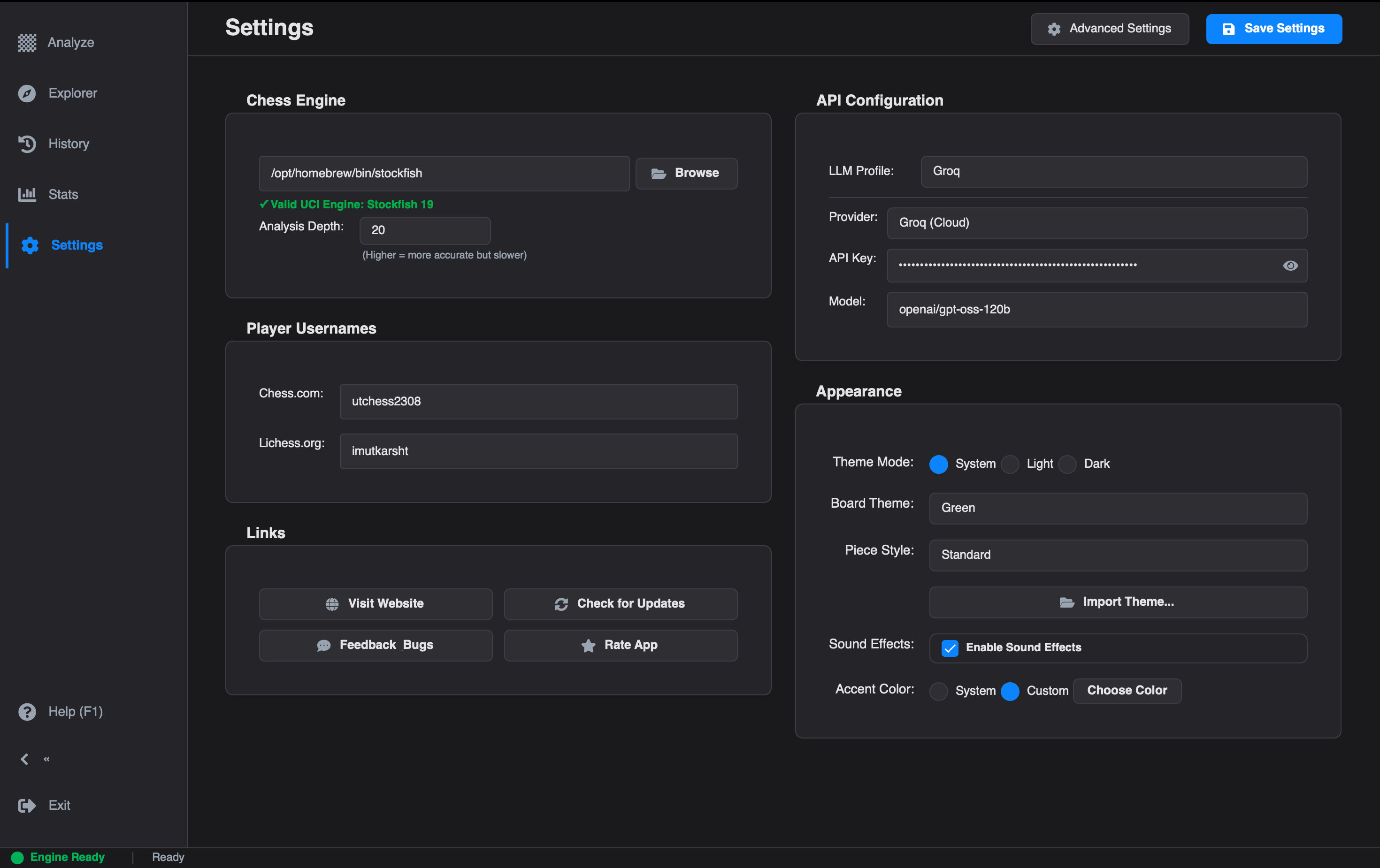This screenshot has width=1380, height=868.
Task: Click the Explorer compass icon
Action: [x=27, y=93]
